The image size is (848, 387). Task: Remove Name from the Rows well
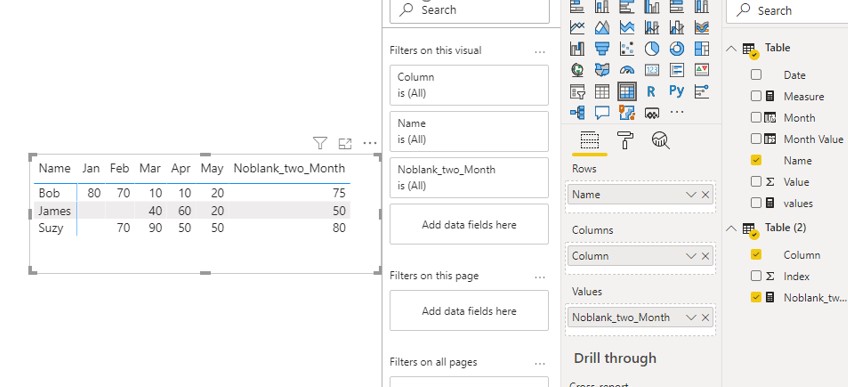[x=705, y=195]
